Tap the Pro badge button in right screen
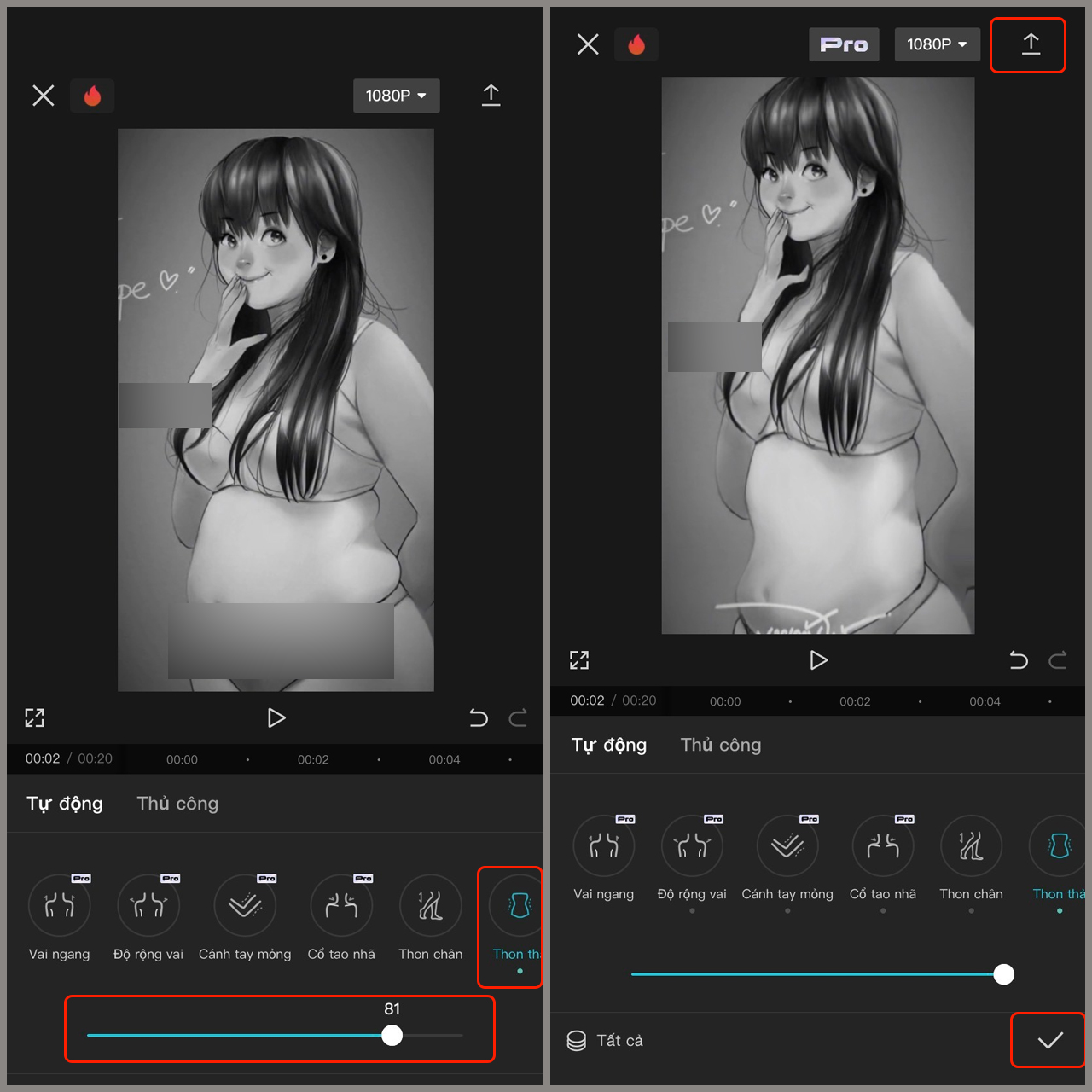This screenshot has height=1092, width=1092. 844,44
